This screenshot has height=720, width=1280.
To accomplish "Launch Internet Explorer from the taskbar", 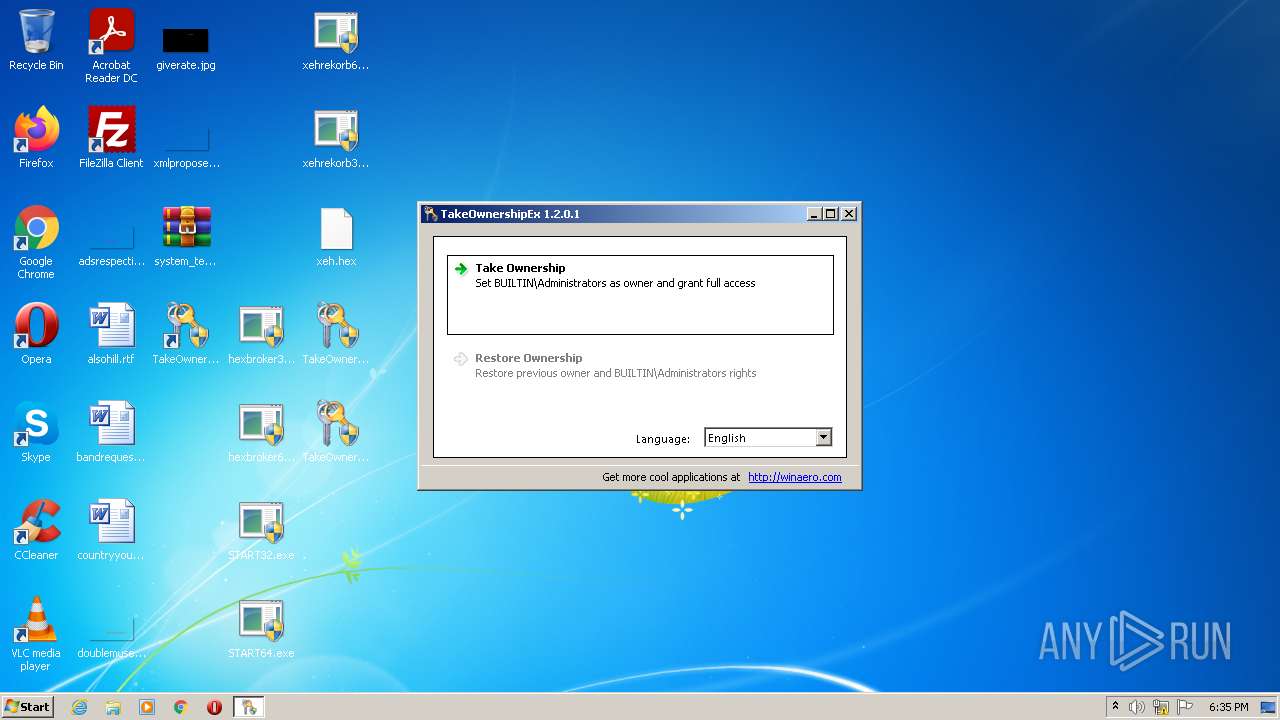I will tap(79, 707).
